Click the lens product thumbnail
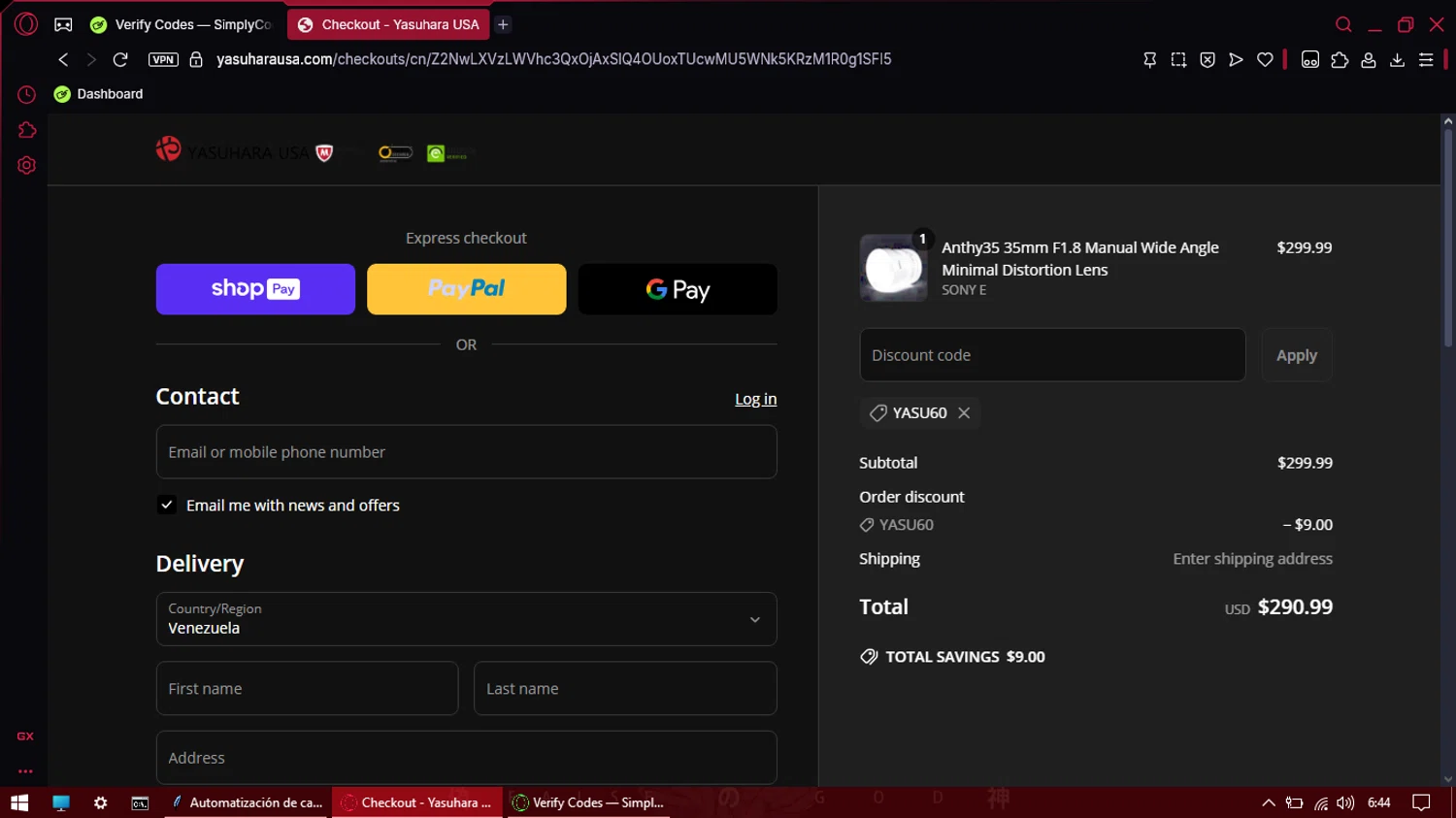The image size is (1456, 818). pos(893,268)
